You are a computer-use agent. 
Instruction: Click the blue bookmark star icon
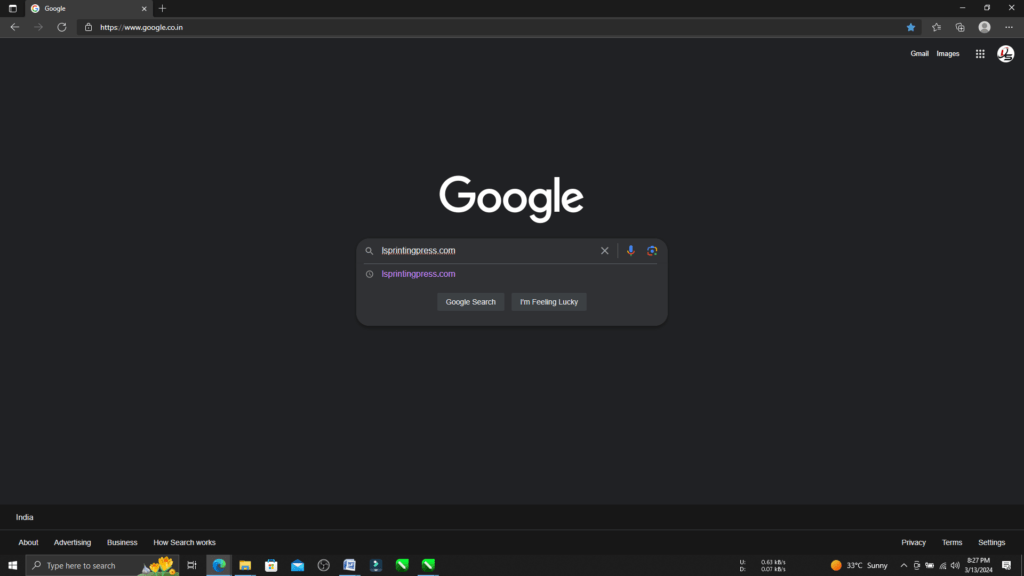pos(911,27)
